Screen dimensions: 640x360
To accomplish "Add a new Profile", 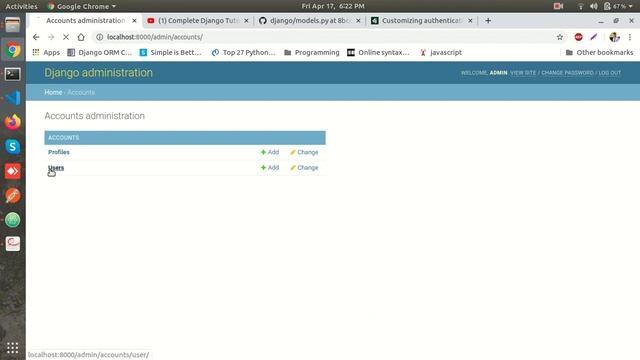I will [x=270, y=152].
